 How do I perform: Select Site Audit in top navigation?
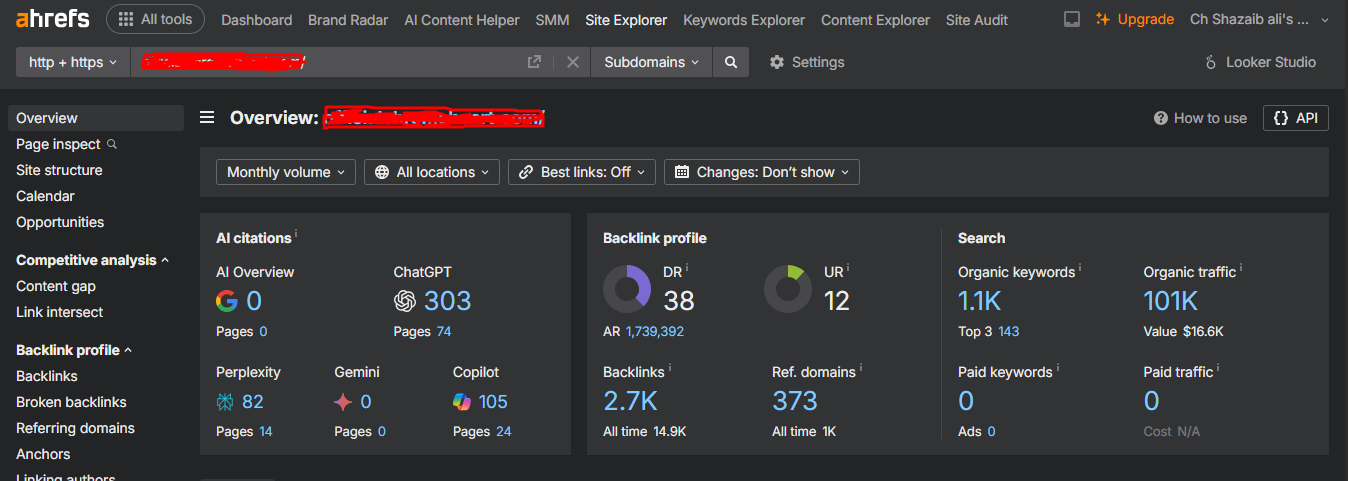979,20
